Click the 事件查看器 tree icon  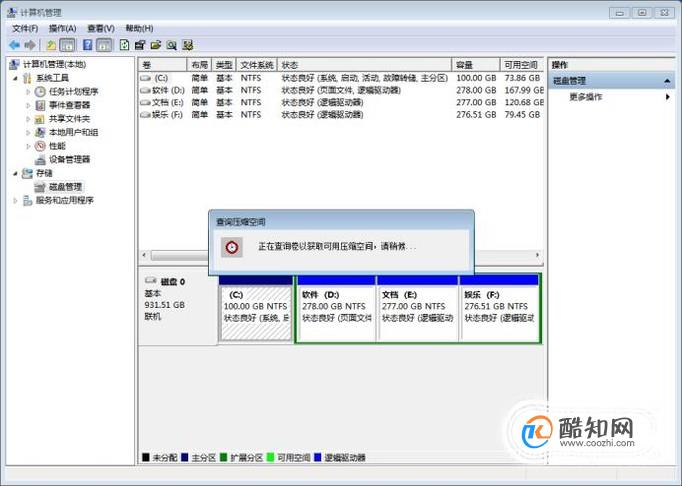click(40, 105)
